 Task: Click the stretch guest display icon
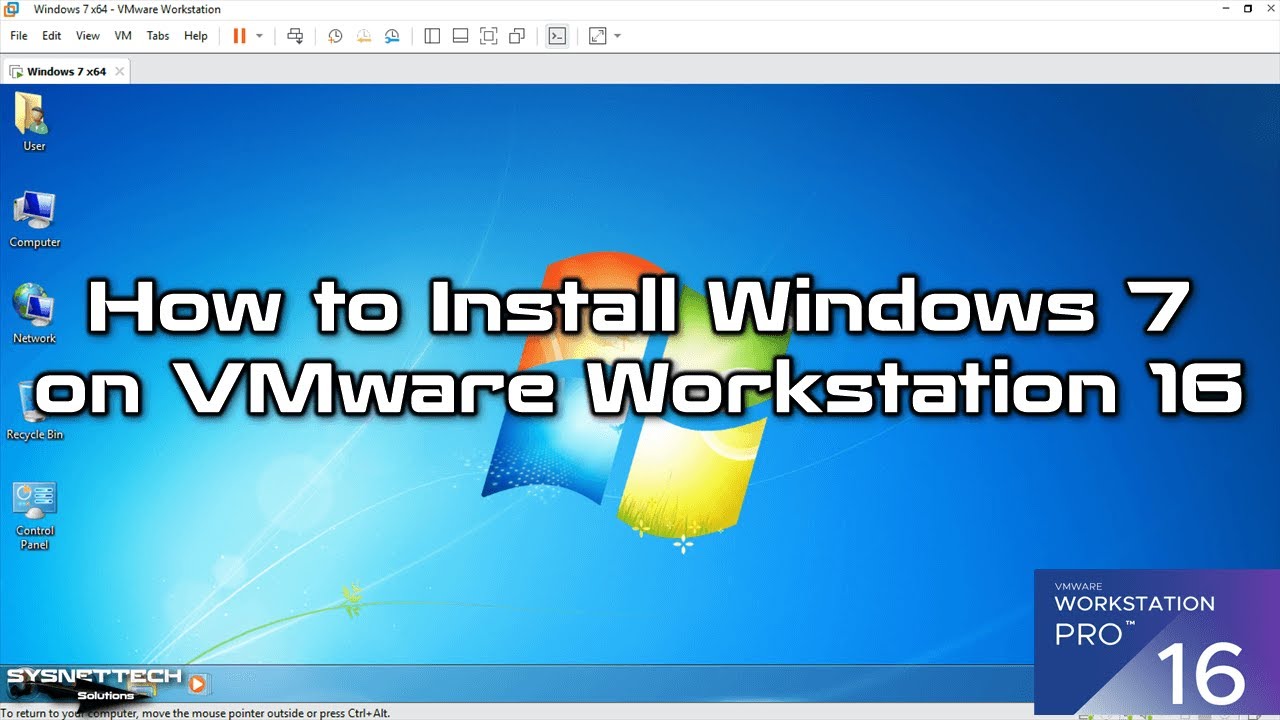coord(597,36)
